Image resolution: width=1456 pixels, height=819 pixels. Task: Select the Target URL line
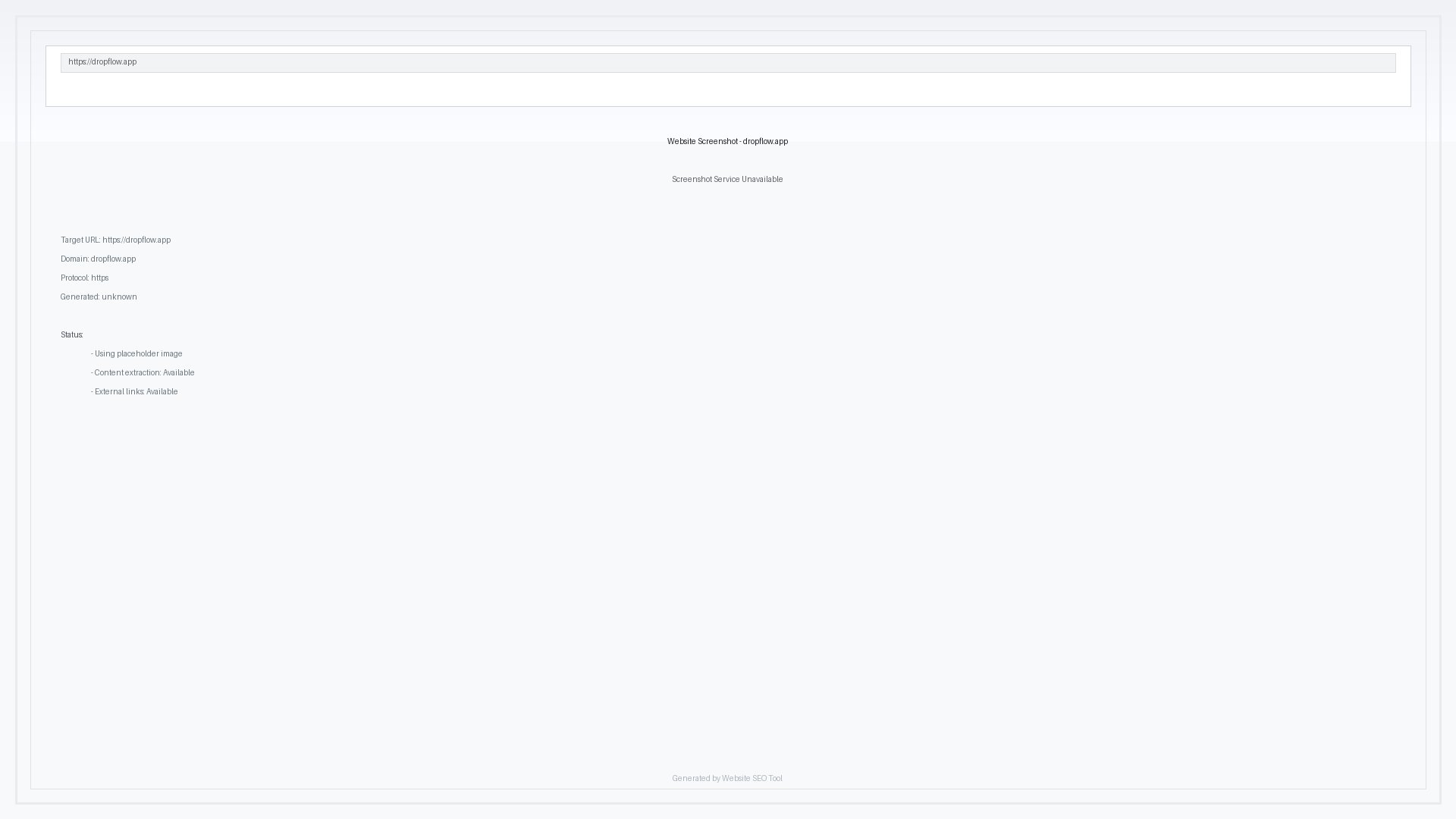point(115,240)
